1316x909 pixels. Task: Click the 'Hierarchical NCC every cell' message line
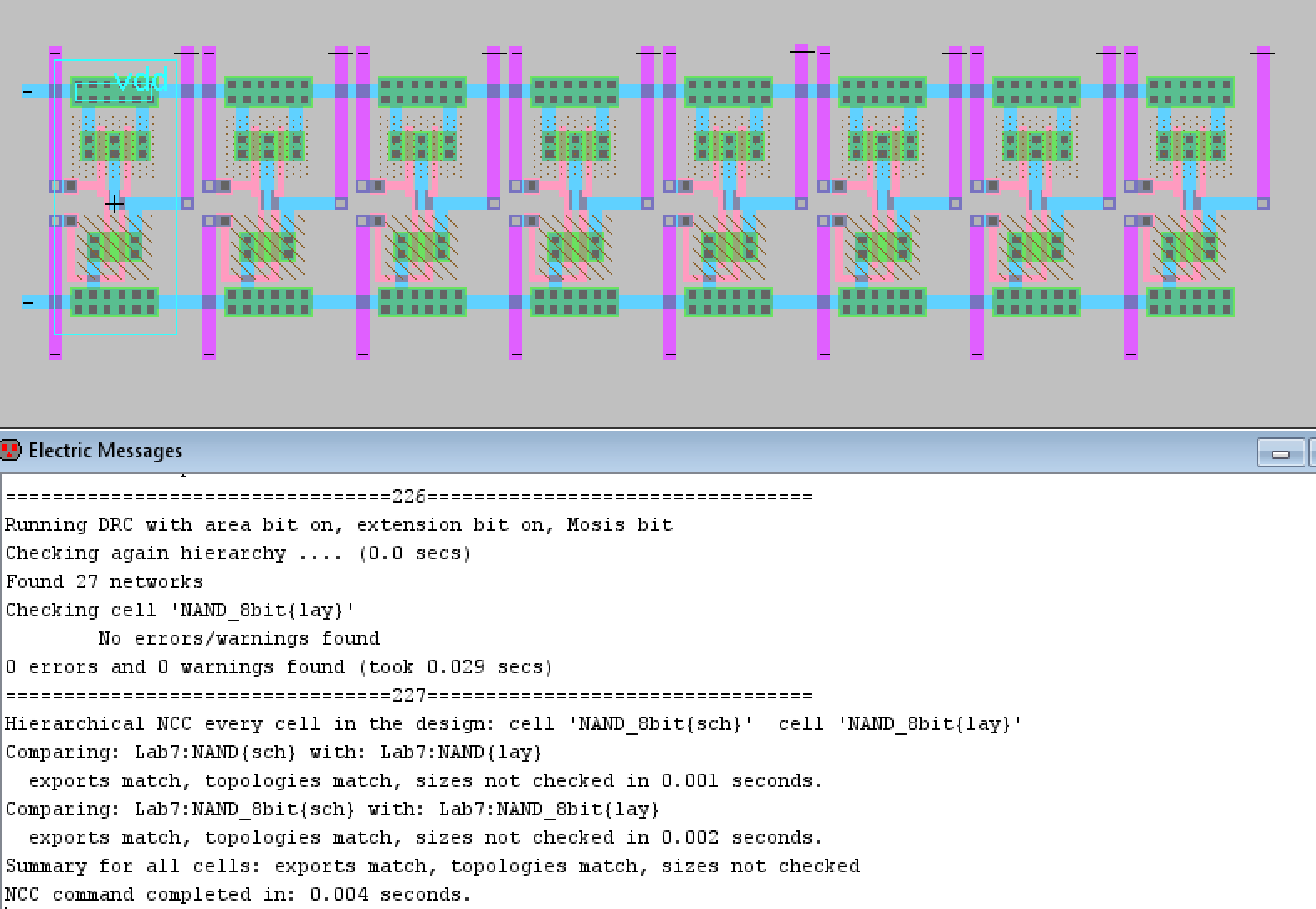coord(513,723)
